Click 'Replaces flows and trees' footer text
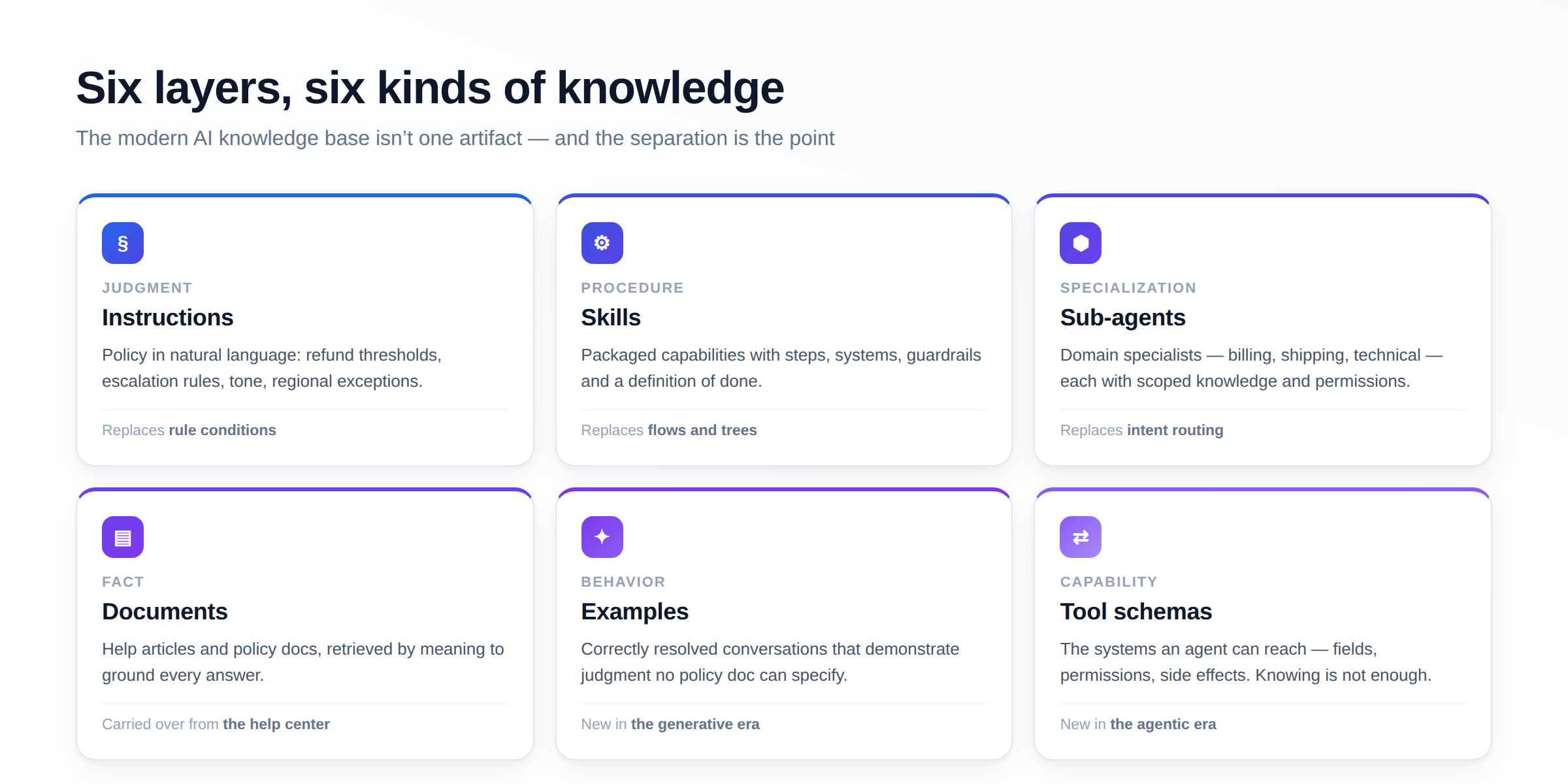1568x784 pixels. [668, 430]
